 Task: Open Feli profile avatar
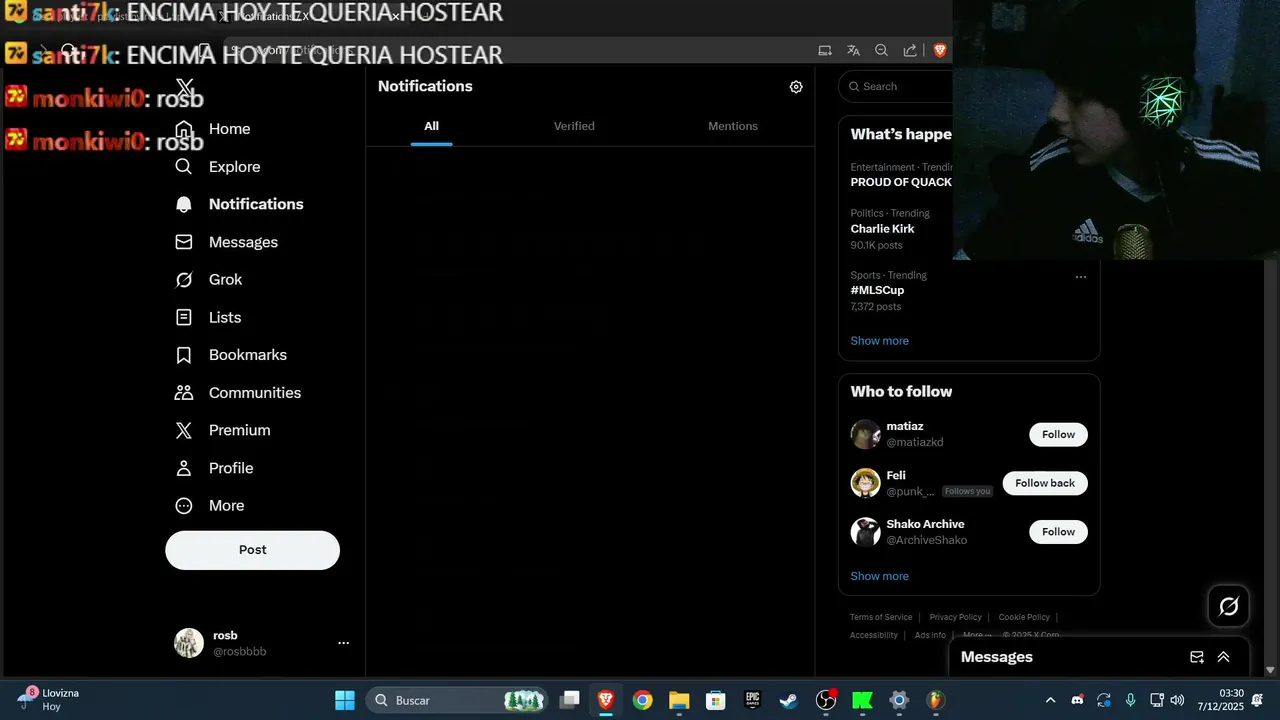(865, 483)
